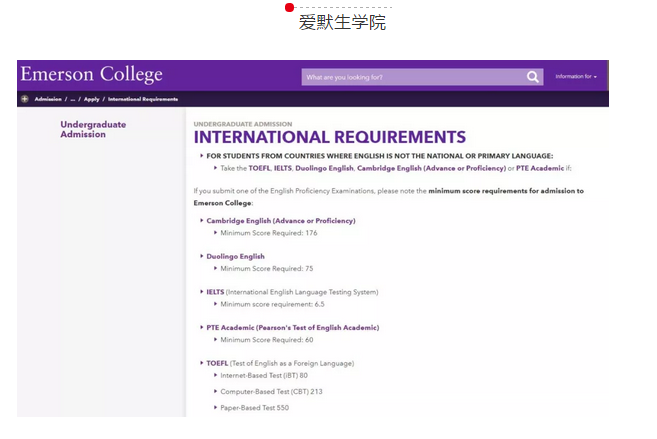The width and height of the screenshot is (657, 439).
Task: Click bold 'minimum score requirements for admission to' text
Action: (506, 191)
